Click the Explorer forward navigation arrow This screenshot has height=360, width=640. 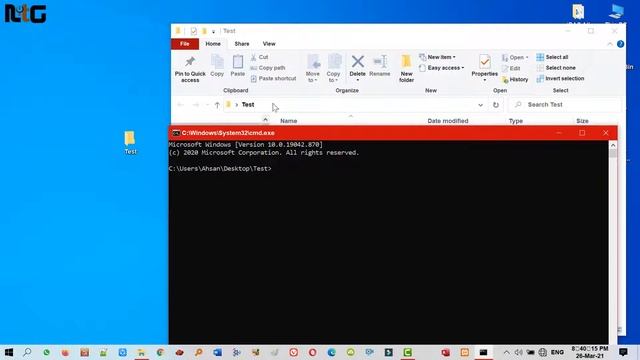point(196,105)
